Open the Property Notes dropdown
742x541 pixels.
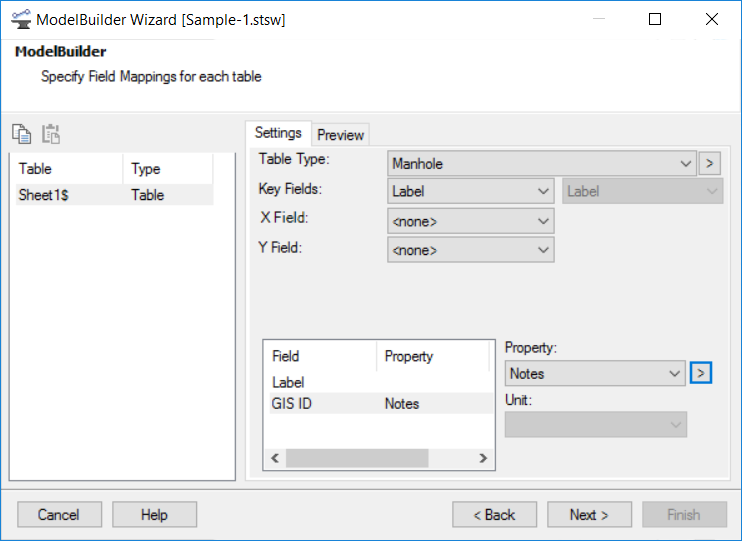coord(595,373)
